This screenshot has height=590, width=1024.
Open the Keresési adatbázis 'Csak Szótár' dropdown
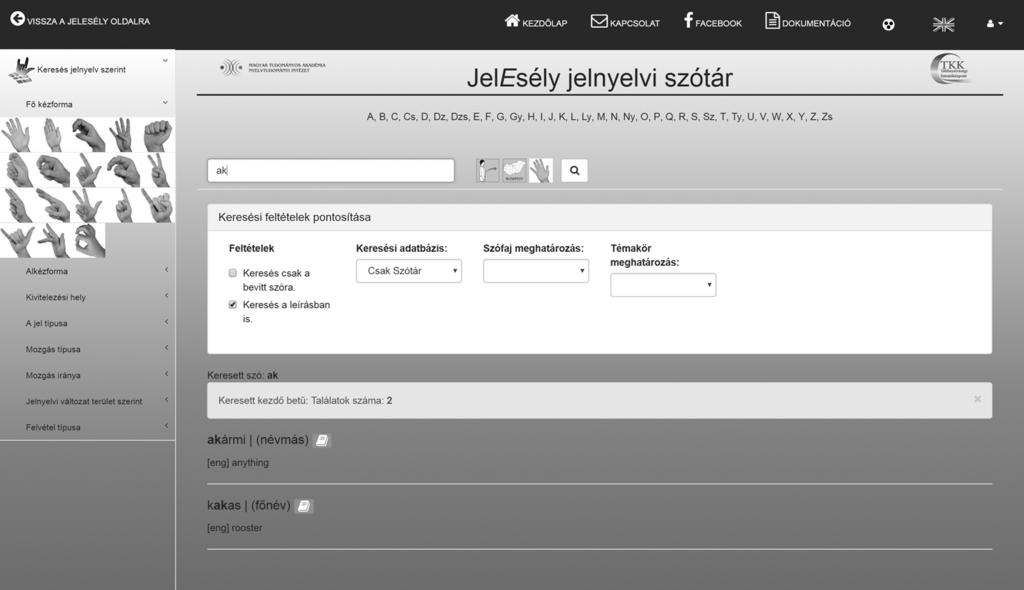coord(409,271)
